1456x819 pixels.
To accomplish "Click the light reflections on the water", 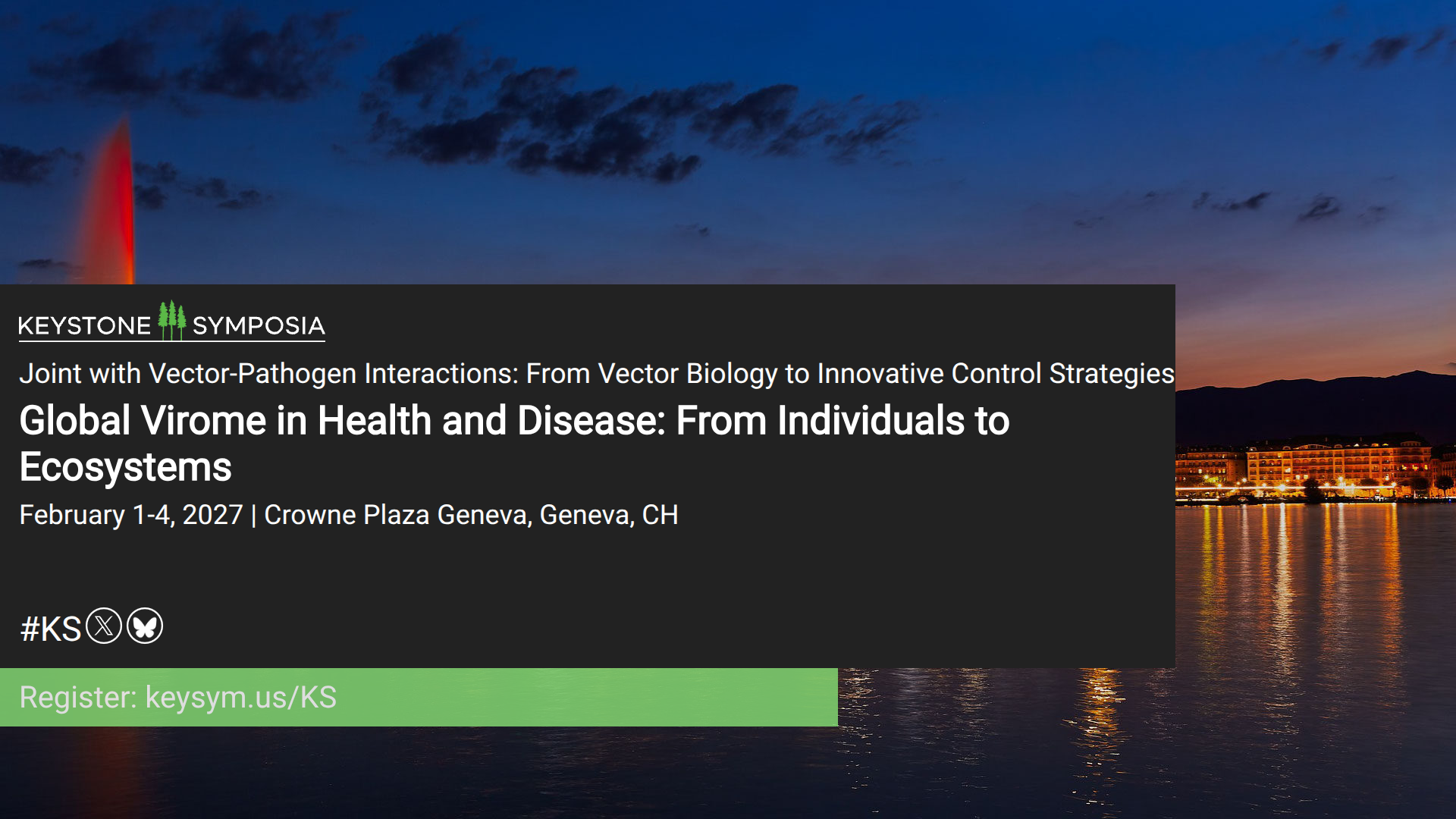I will 1289,576.
